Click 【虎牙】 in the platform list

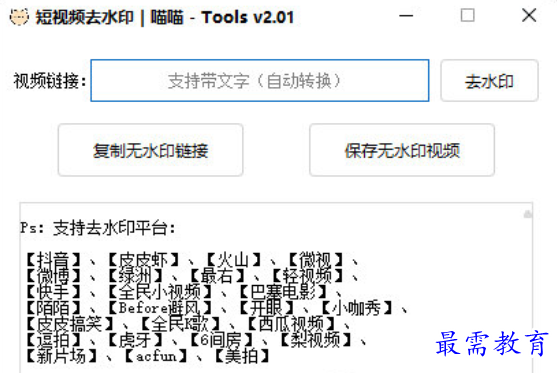pos(135,340)
